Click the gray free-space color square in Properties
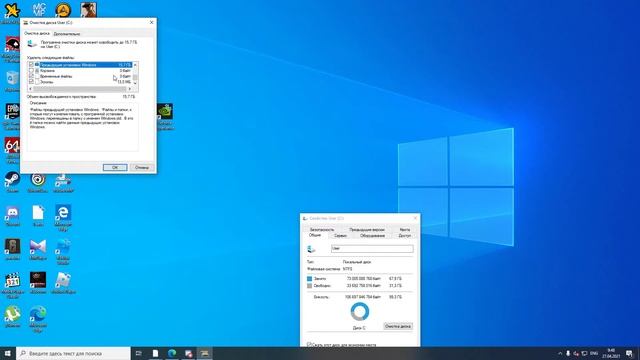The image size is (640, 360). tap(309, 286)
